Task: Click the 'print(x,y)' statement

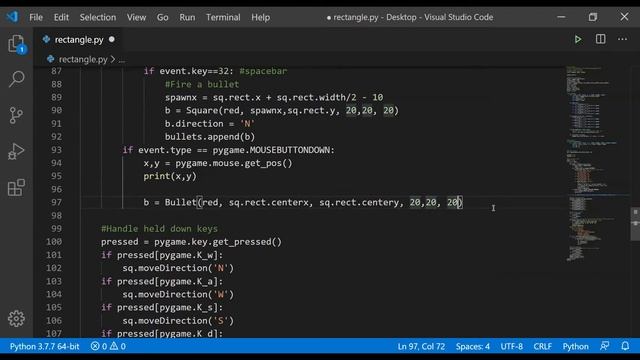Action: point(170,176)
